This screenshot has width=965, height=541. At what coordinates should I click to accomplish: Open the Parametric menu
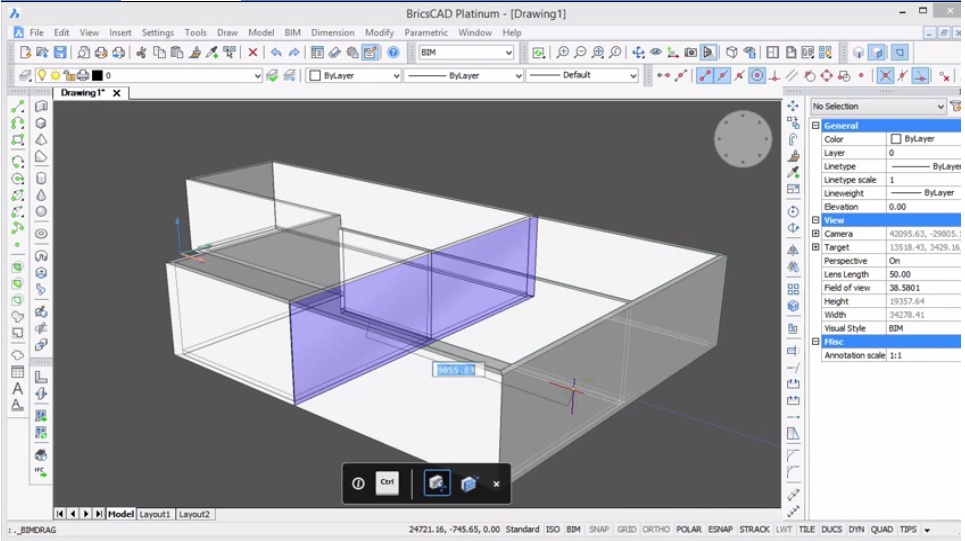pyautogui.click(x=426, y=33)
